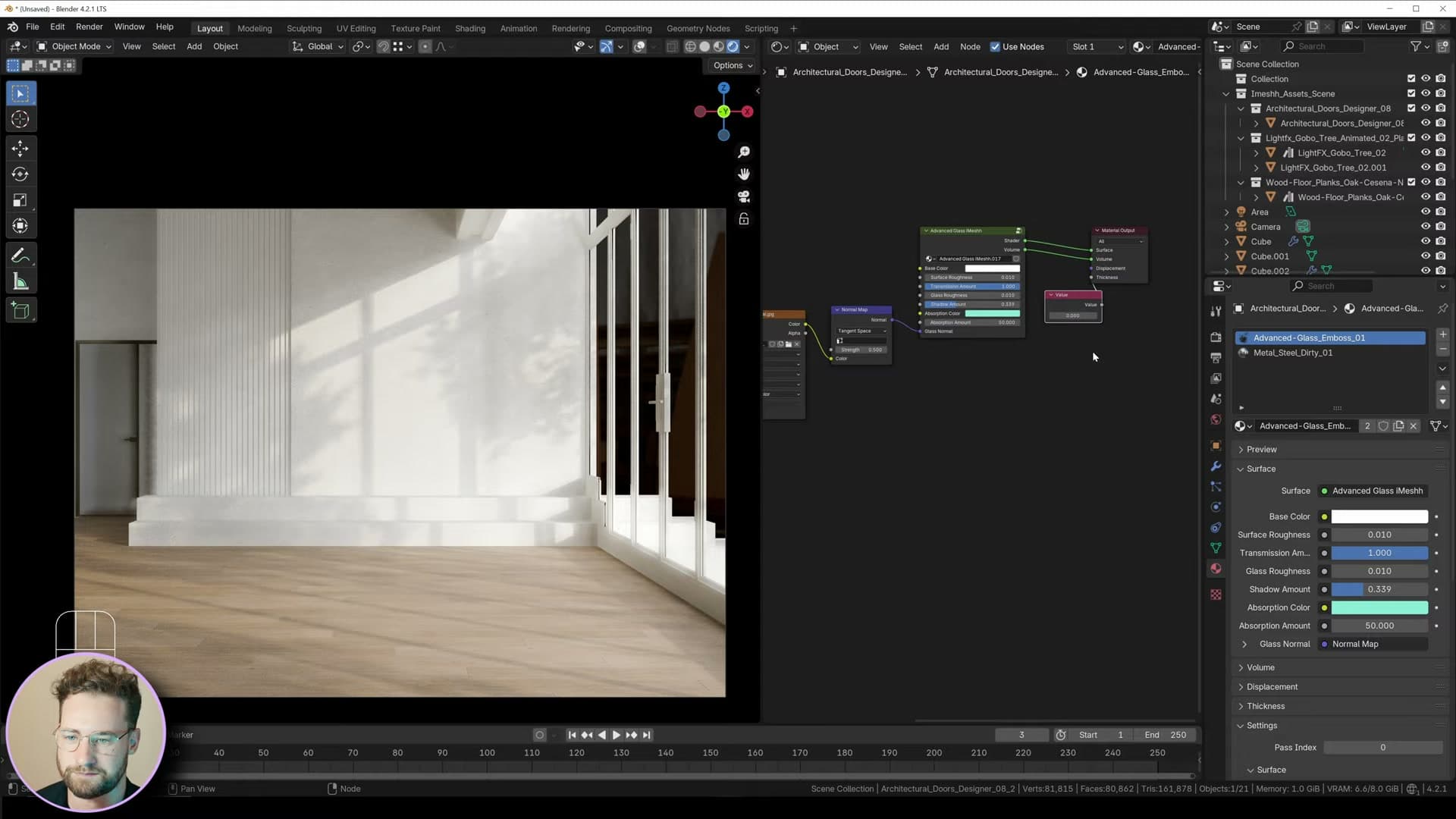The height and width of the screenshot is (819, 1456).
Task: Activate the Rotate tool
Action: pos(20,174)
